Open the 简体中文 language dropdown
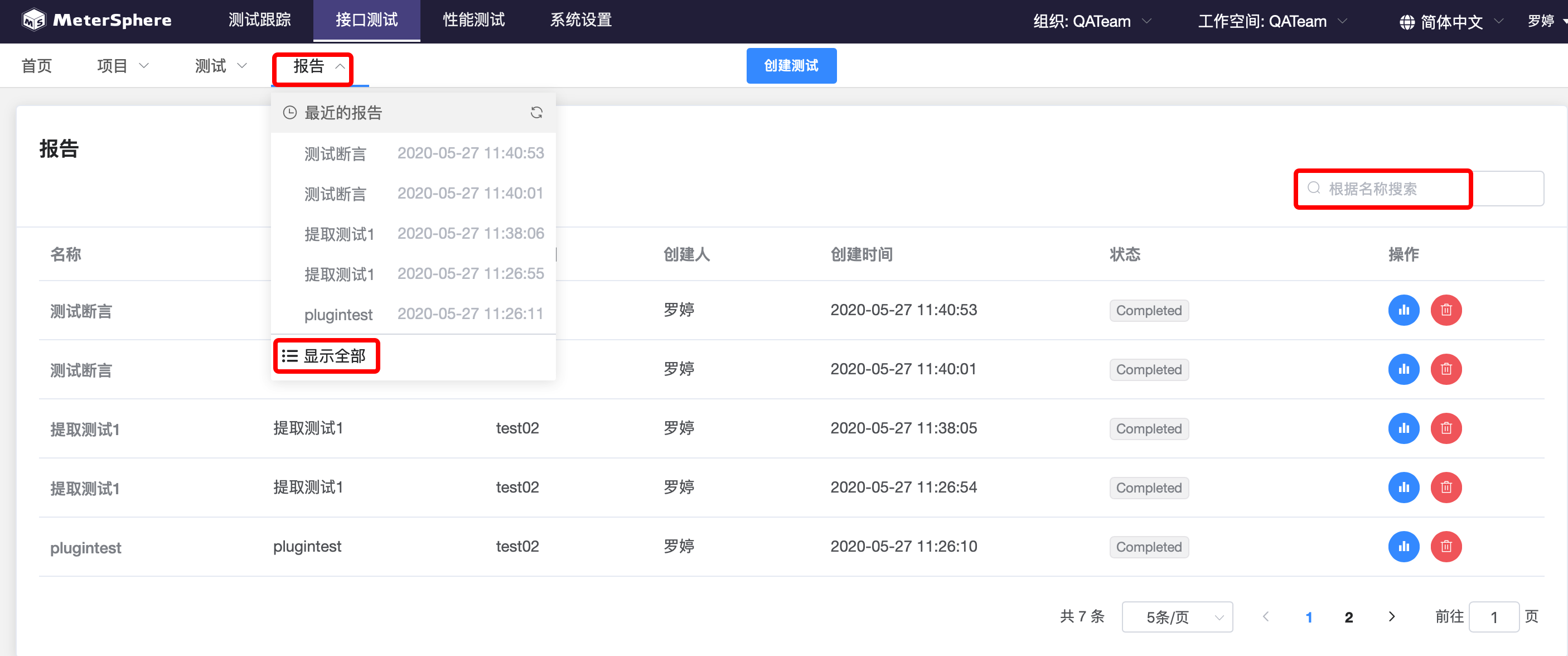Screen dimensions: 1568x656 1450,22
